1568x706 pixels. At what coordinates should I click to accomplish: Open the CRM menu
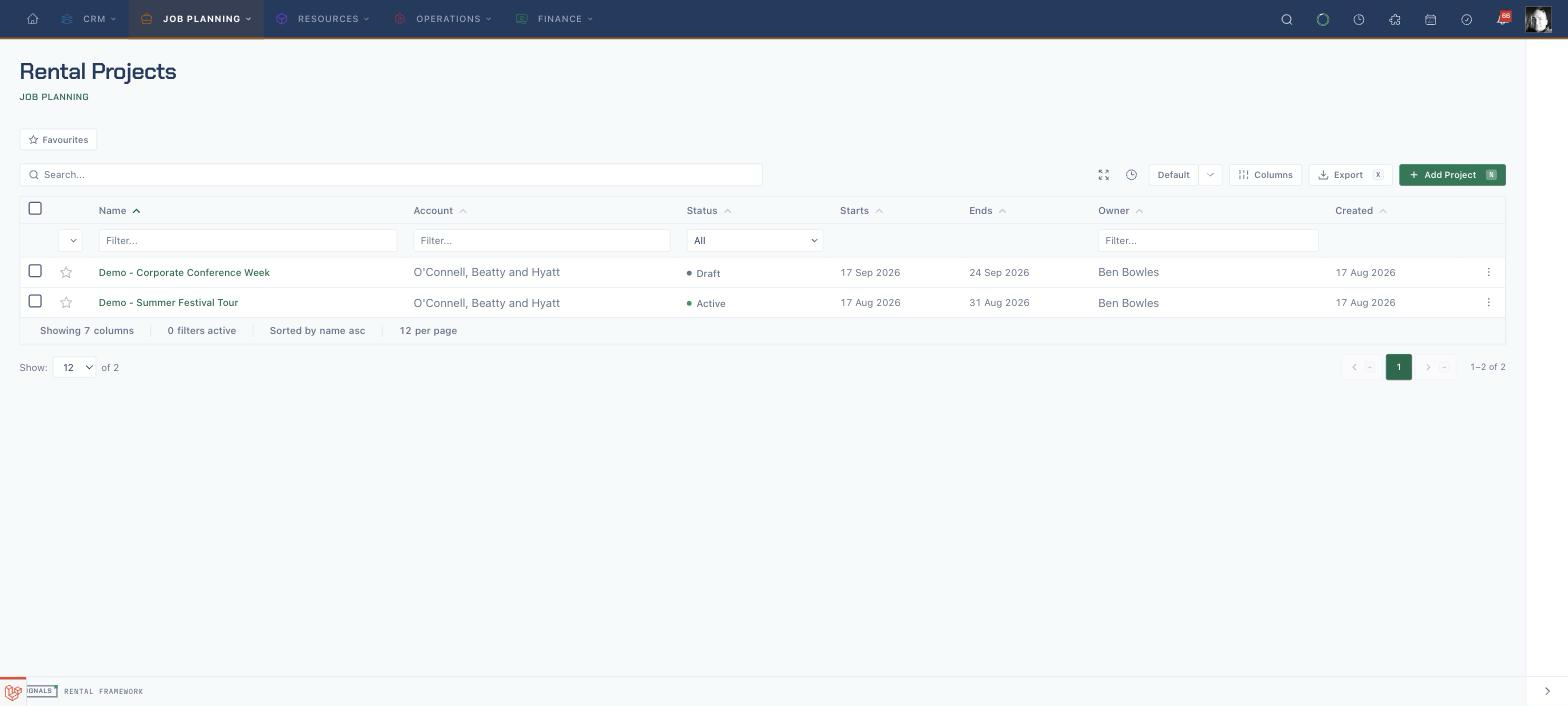89,19
